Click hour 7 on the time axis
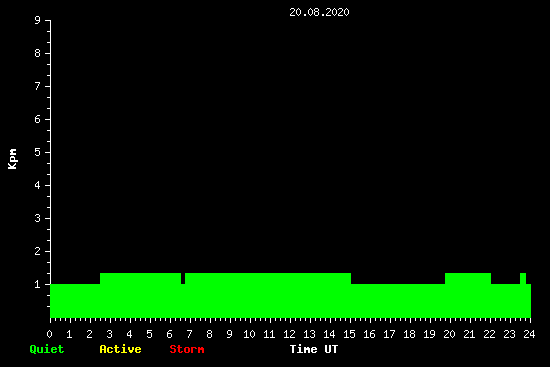Screen dimensions: 550x367 [189, 334]
